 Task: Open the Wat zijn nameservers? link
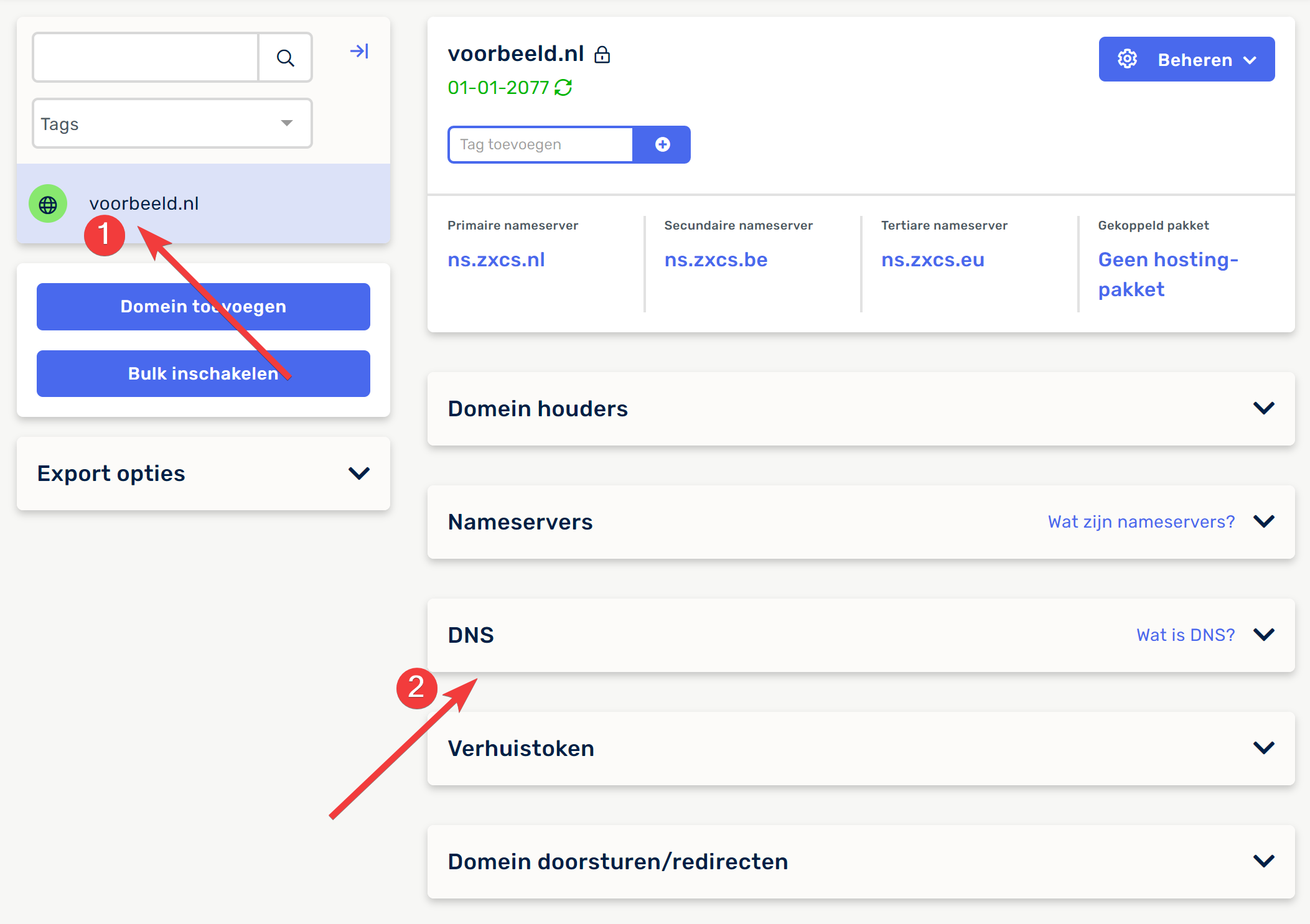(1141, 521)
